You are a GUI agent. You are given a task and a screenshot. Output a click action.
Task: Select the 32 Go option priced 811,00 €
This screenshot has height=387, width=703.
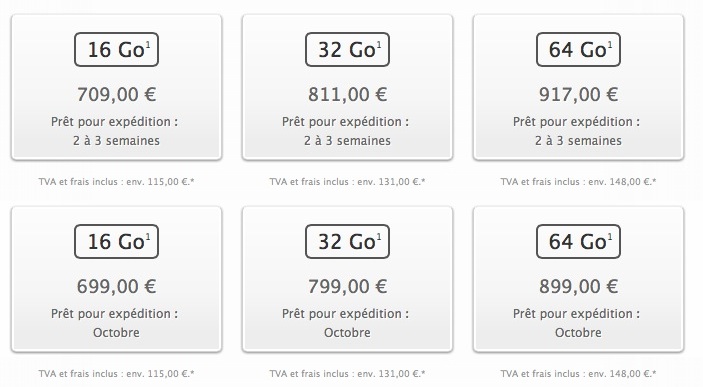(347, 87)
